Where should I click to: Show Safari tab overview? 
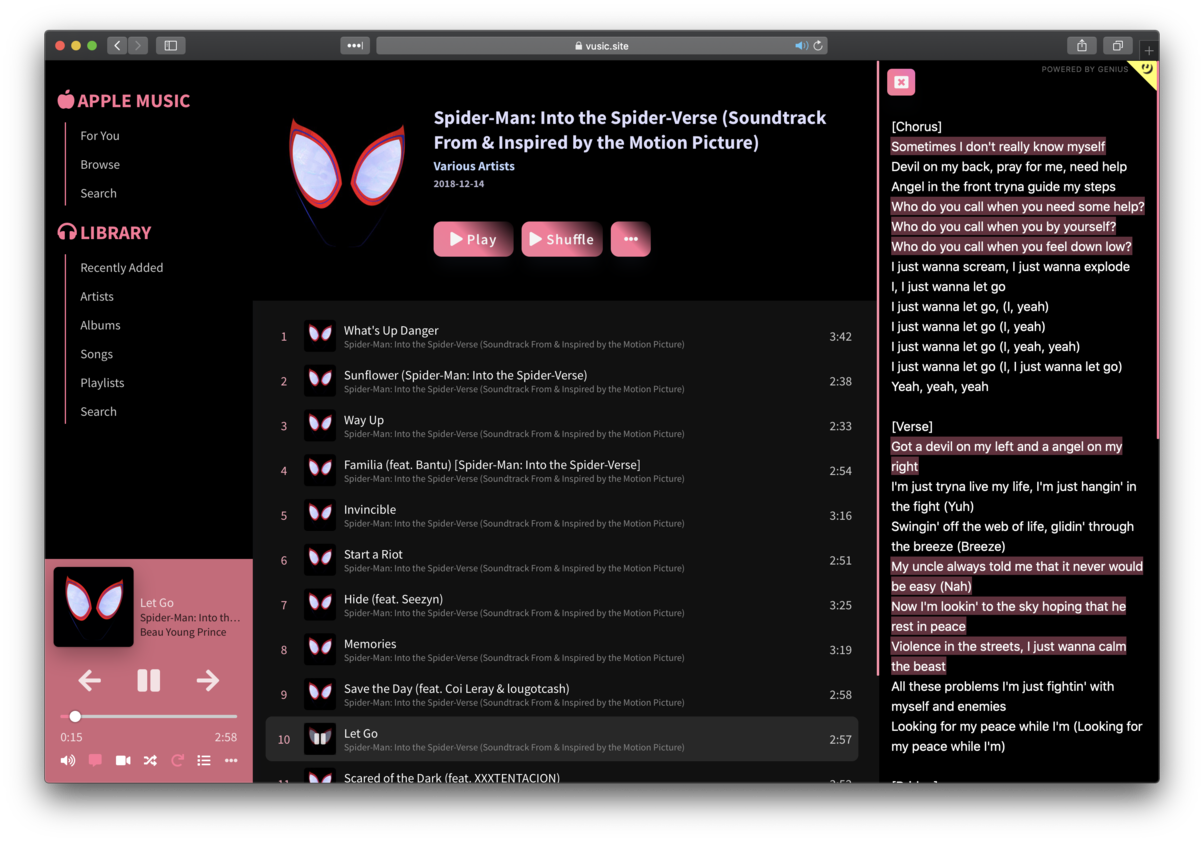pyautogui.click(x=1117, y=45)
